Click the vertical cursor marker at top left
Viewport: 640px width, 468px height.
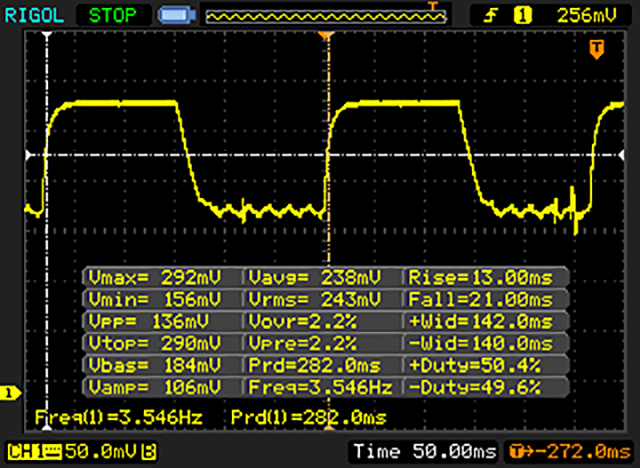[47, 36]
